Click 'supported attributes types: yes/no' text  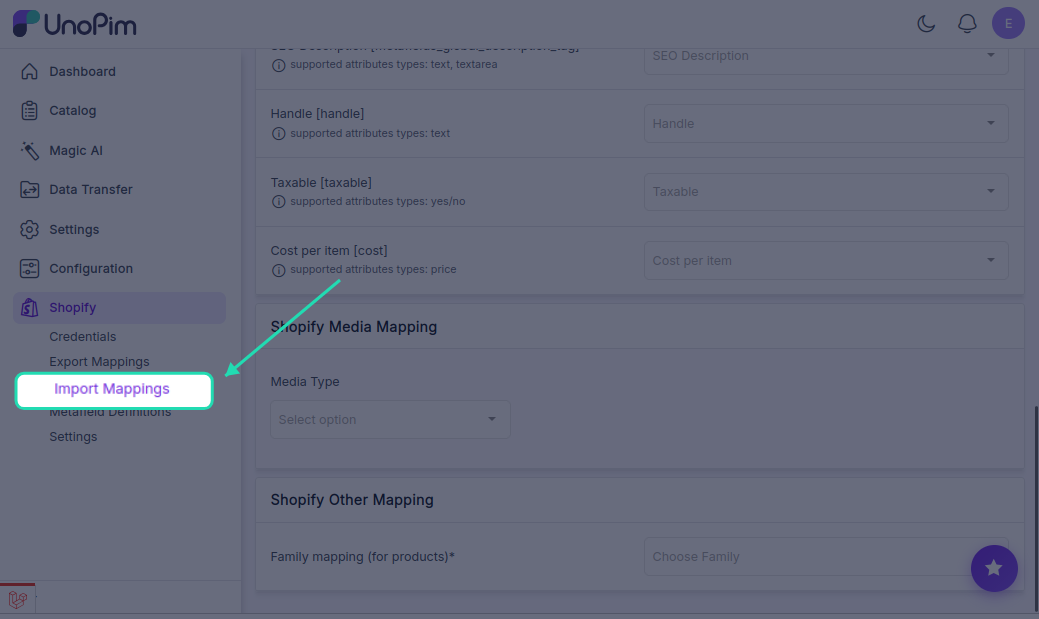(378, 201)
